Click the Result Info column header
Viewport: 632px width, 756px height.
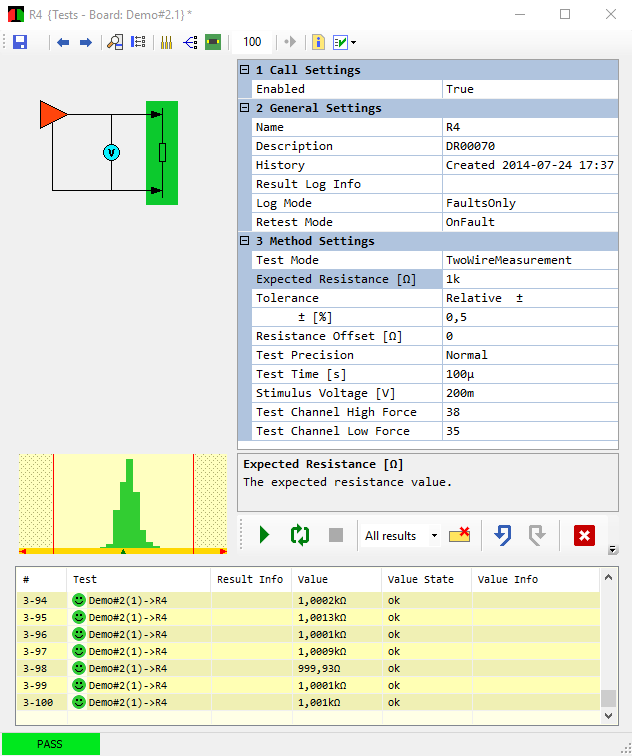point(251,580)
